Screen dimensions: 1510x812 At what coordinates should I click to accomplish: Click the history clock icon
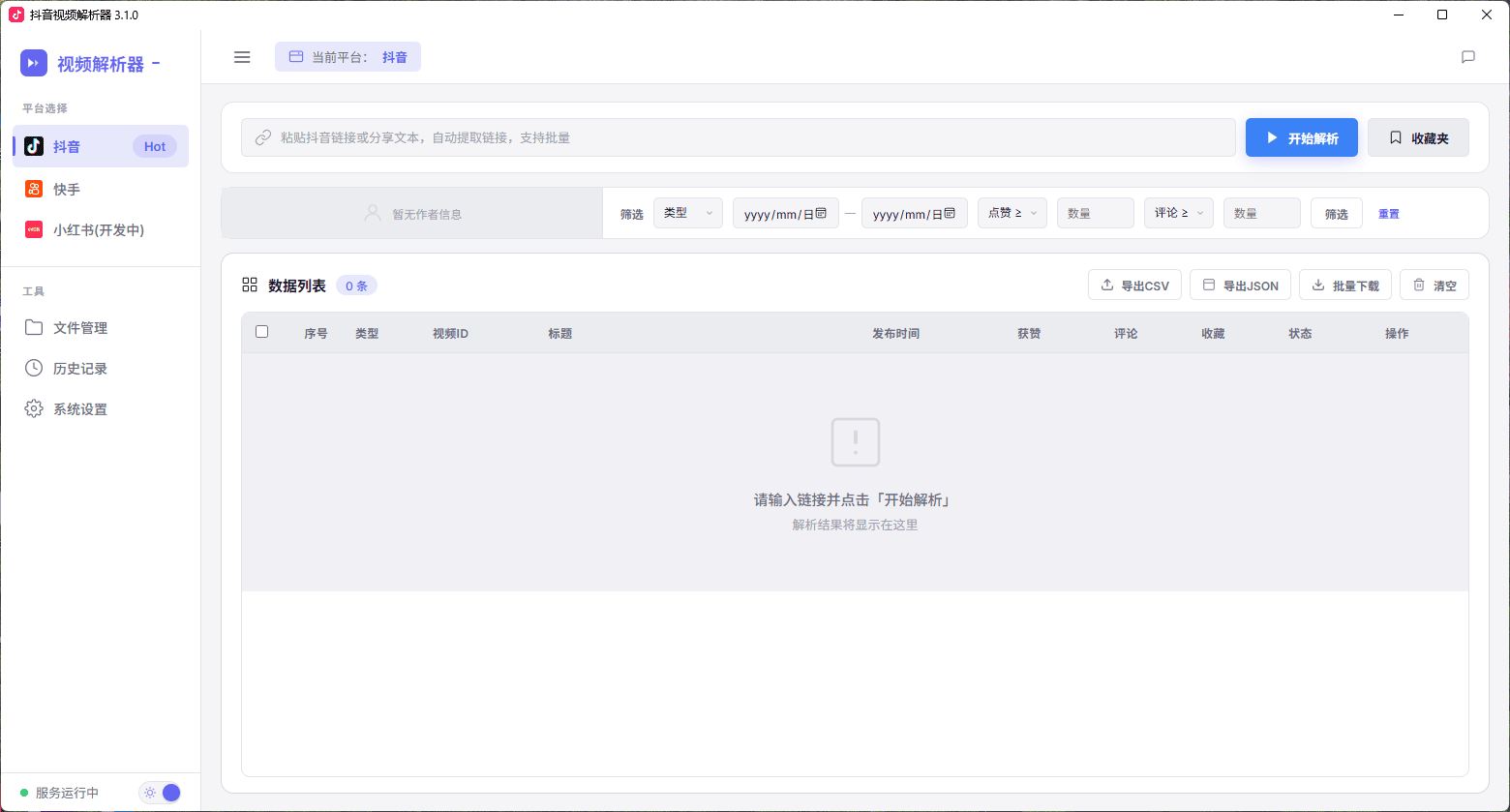[x=34, y=368]
